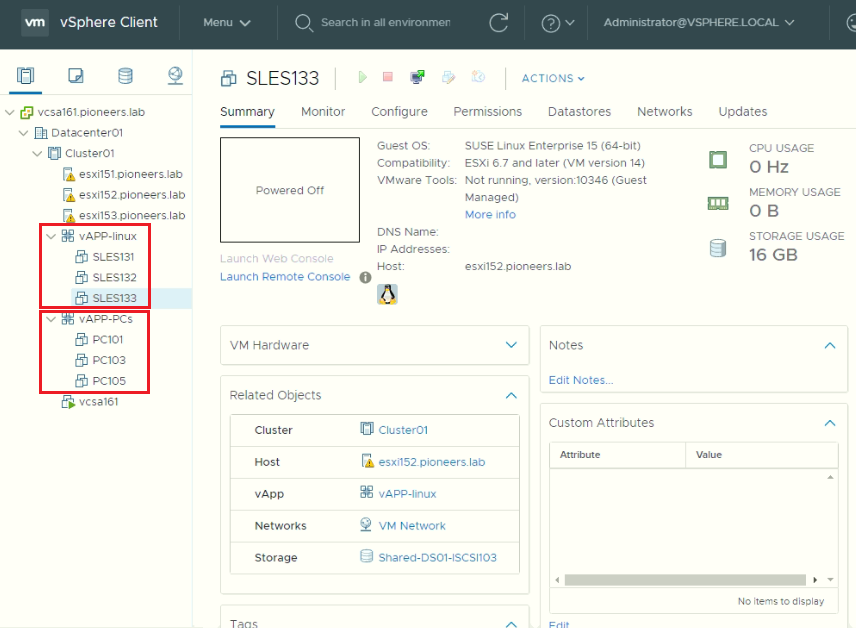The width and height of the screenshot is (856, 628).
Task: Launch console using the monitor toolbar icon
Action: pos(418,77)
